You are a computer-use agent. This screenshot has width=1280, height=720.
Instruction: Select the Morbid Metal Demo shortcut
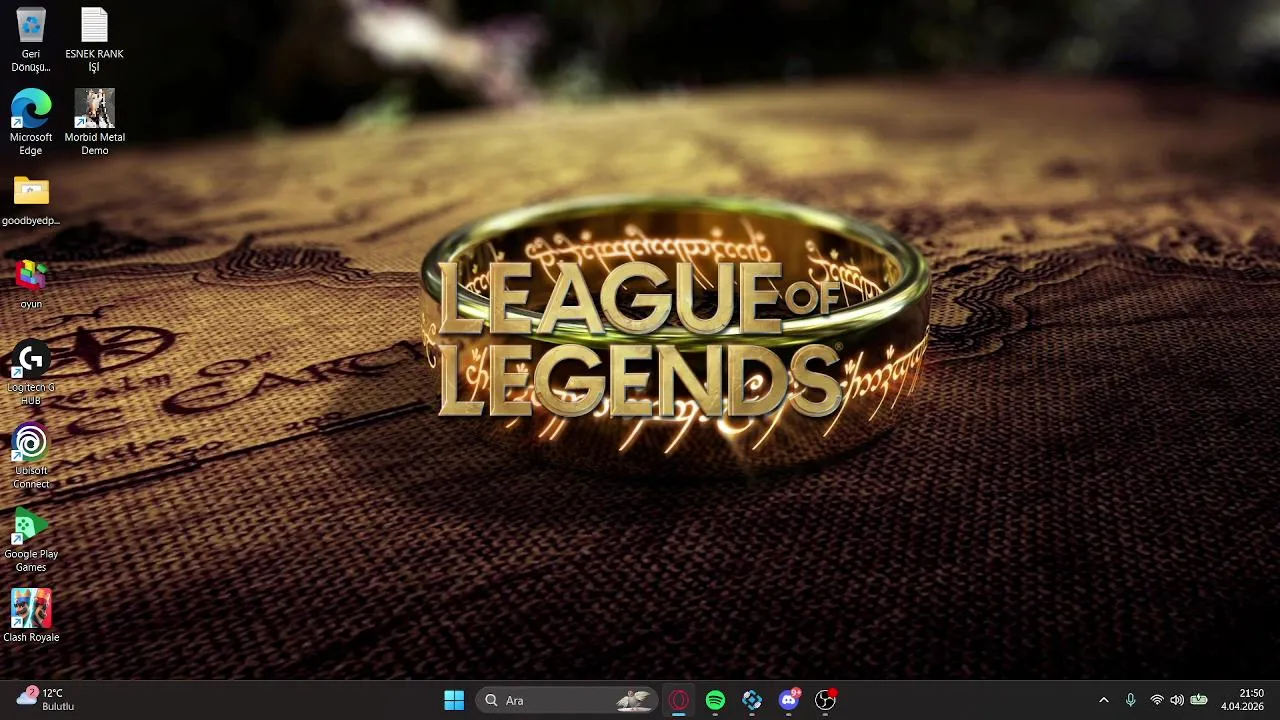pos(94,123)
